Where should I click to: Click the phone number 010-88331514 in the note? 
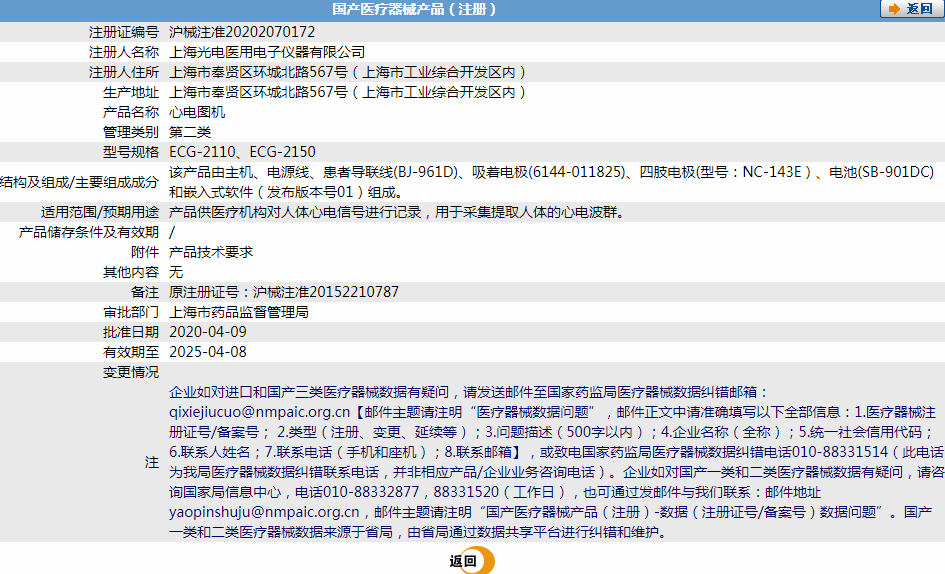pyautogui.click(x=840, y=452)
